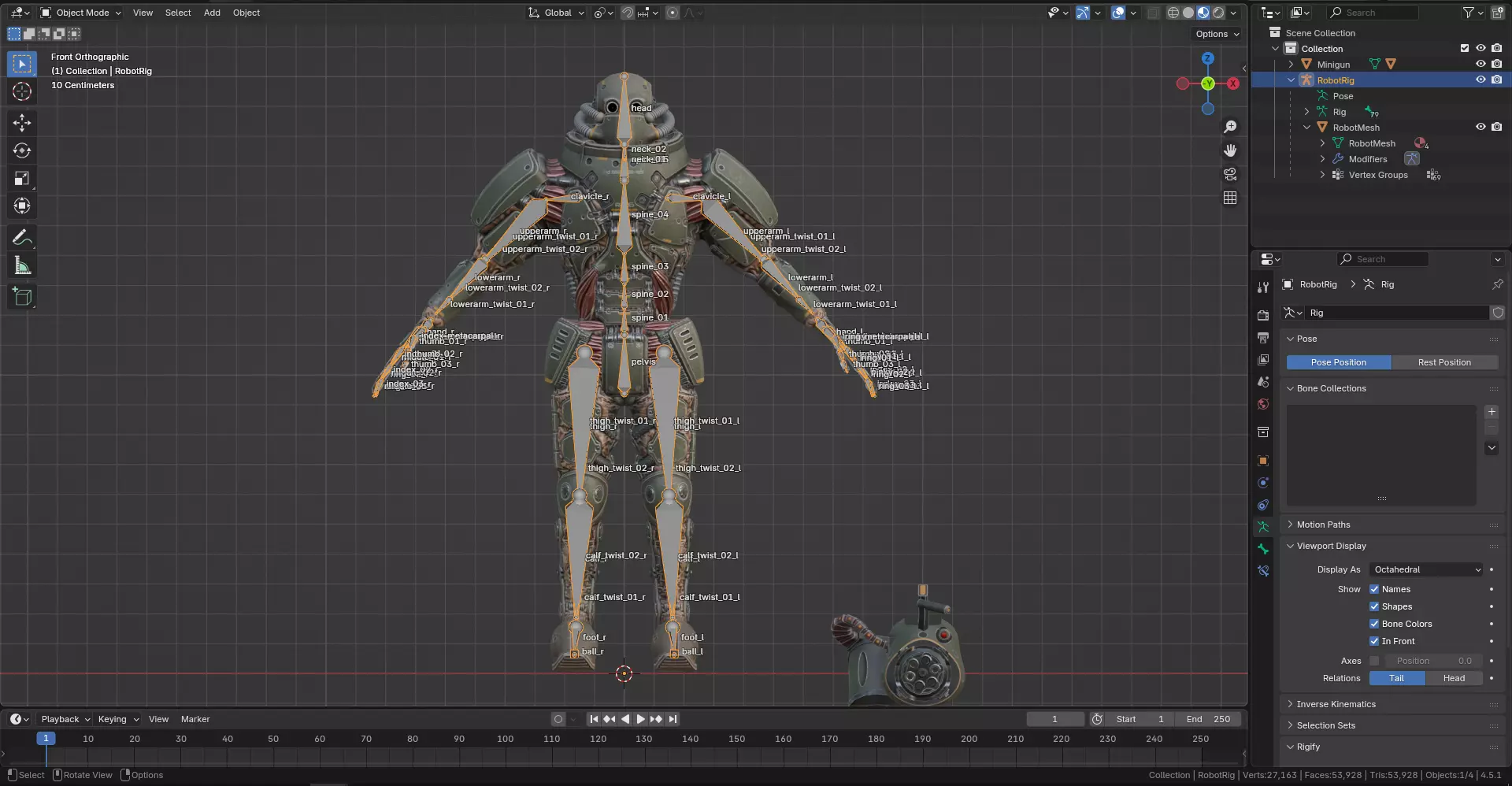Select the Add Cube tool

(x=22, y=297)
